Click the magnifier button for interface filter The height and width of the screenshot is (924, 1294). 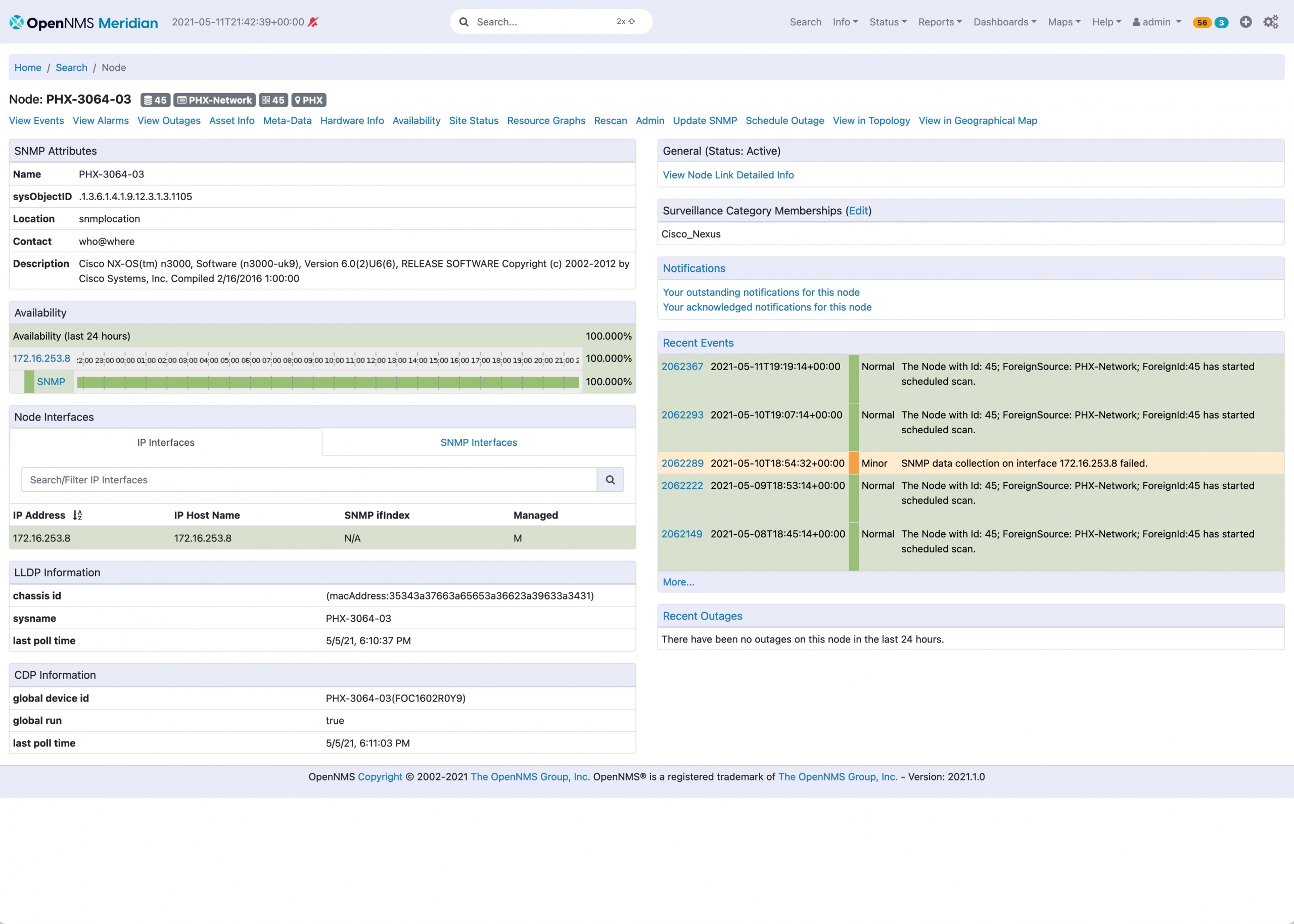click(610, 480)
